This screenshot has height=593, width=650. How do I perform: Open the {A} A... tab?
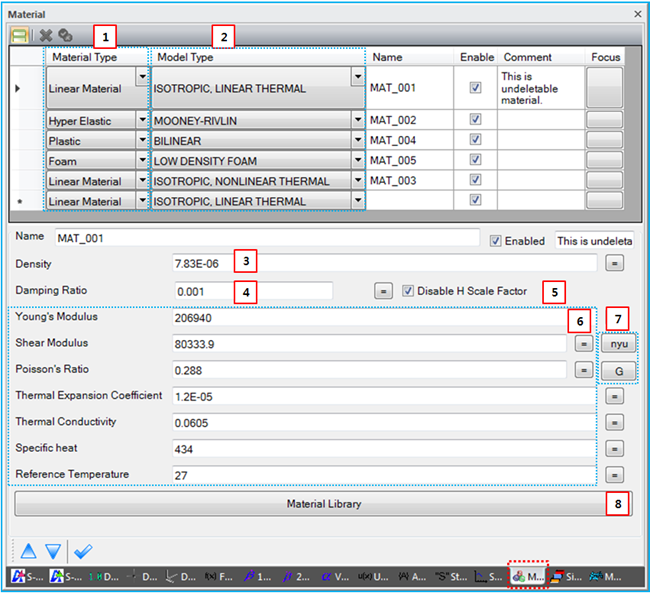pyautogui.click(x=412, y=576)
